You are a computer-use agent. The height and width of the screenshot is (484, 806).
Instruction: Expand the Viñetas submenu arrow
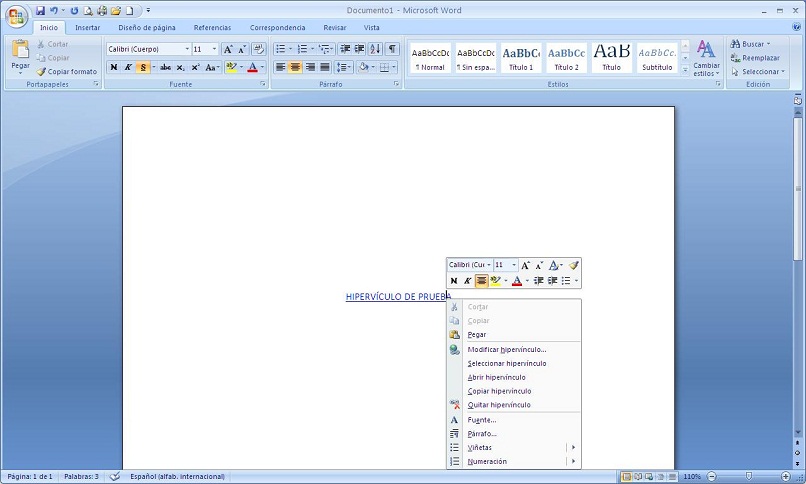573,448
